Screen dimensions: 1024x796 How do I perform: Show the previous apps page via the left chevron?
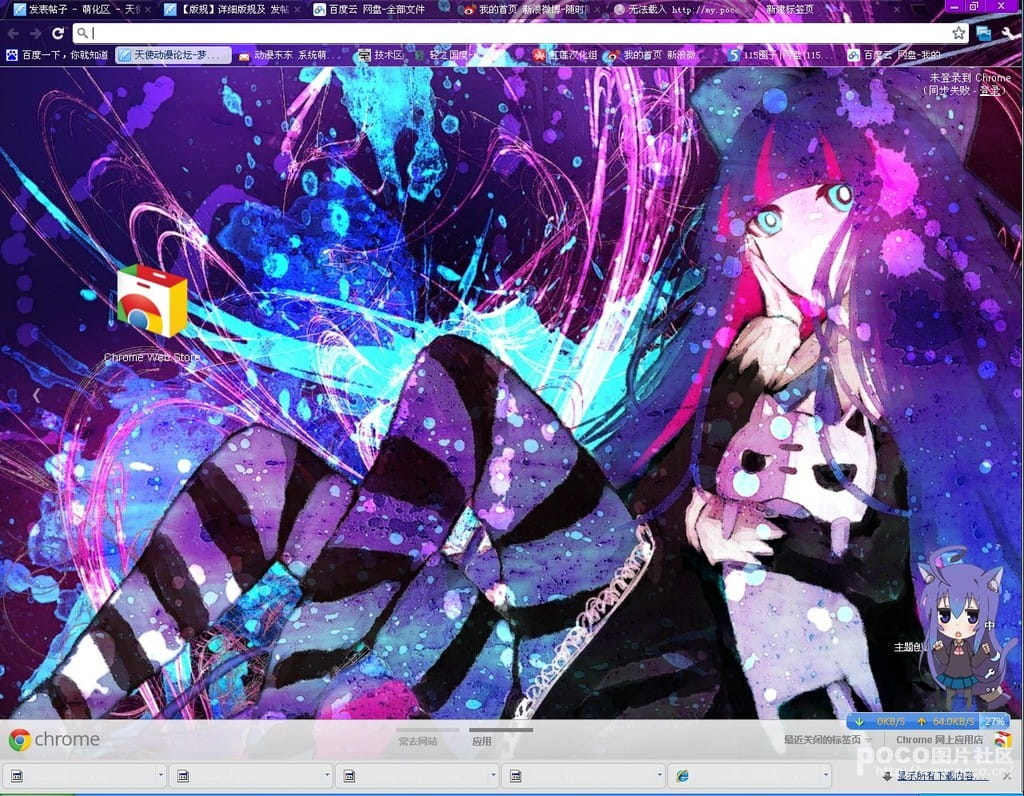coord(37,395)
